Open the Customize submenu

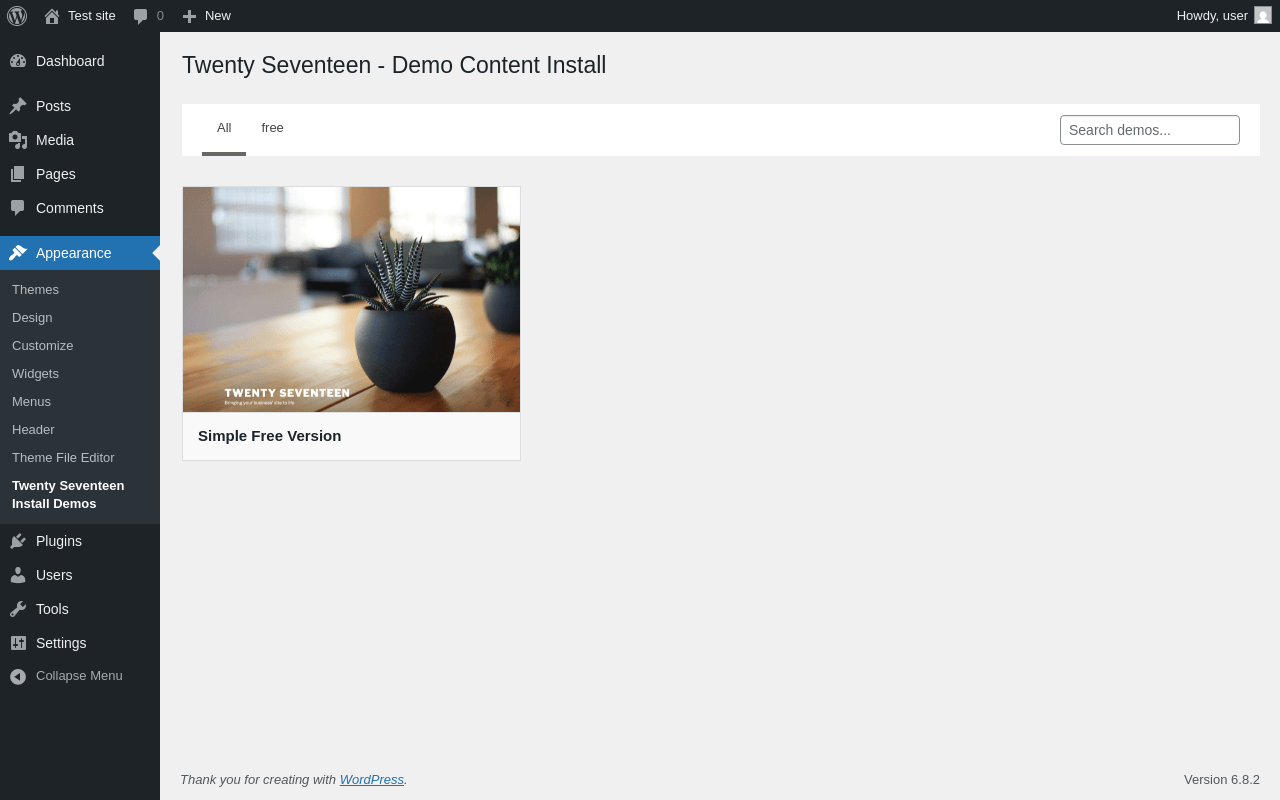(42, 345)
